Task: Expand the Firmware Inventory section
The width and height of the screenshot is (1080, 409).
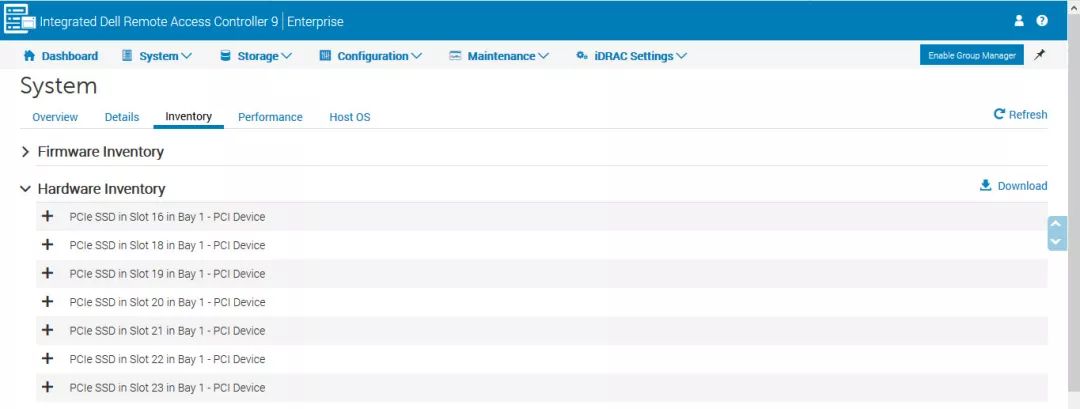Action: pyautogui.click(x=25, y=151)
